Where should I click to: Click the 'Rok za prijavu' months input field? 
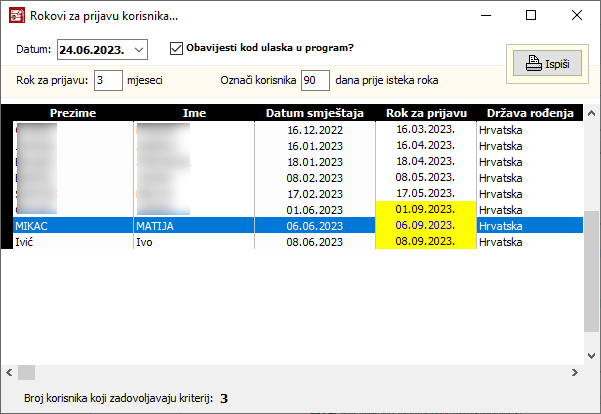(x=108, y=80)
